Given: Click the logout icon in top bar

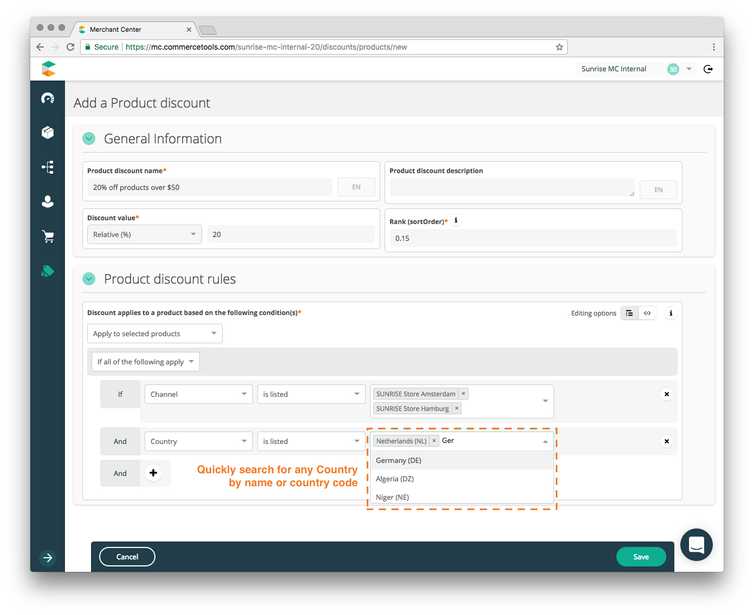Looking at the screenshot, I should click(x=708, y=69).
